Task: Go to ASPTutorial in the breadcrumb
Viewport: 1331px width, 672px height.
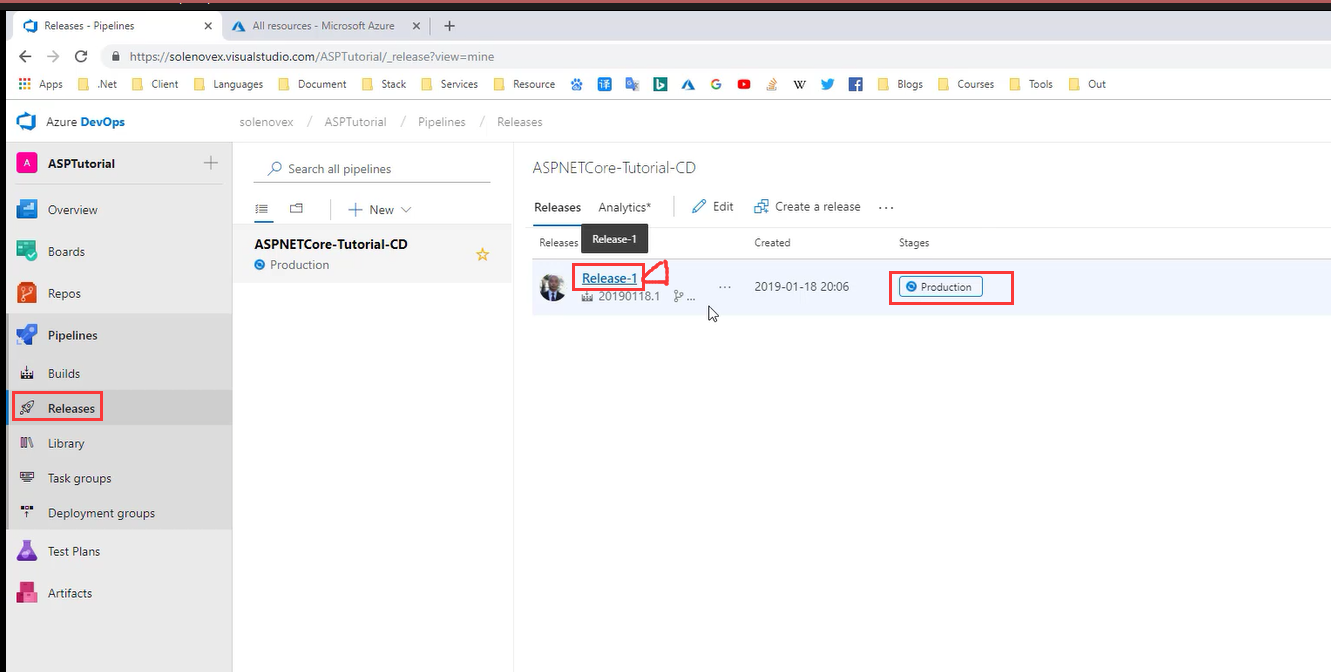Action: click(355, 122)
